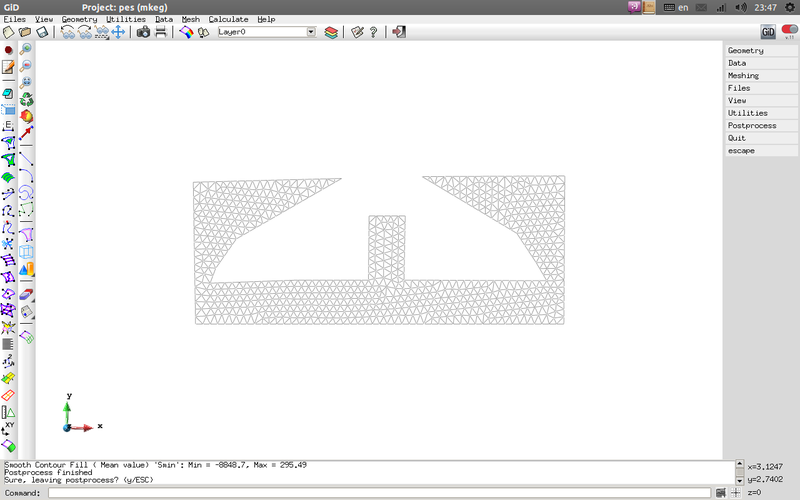
Task: Open a project with the folder icon
Action: [x=25, y=32]
